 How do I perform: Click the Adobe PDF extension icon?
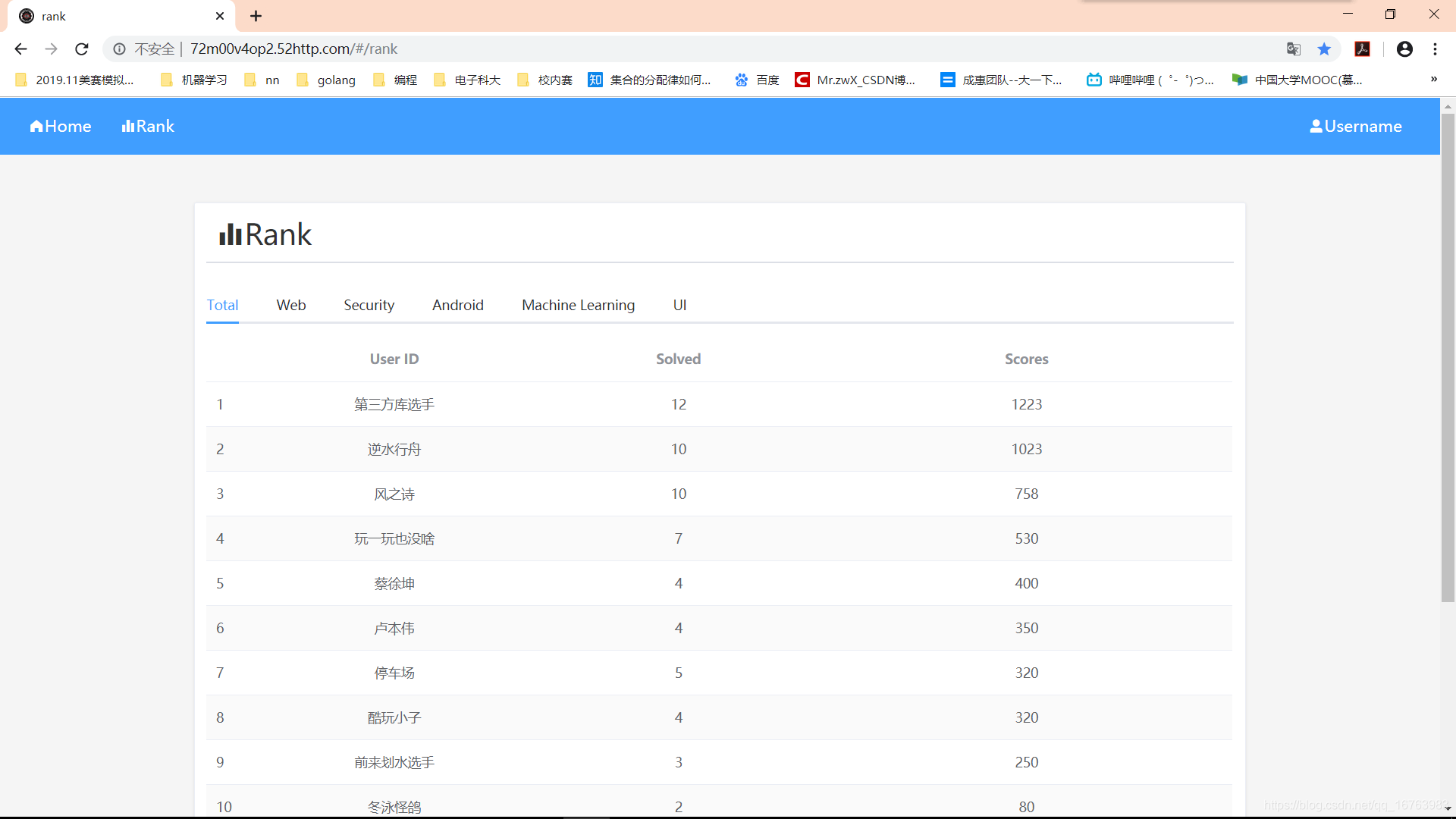click(1363, 49)
